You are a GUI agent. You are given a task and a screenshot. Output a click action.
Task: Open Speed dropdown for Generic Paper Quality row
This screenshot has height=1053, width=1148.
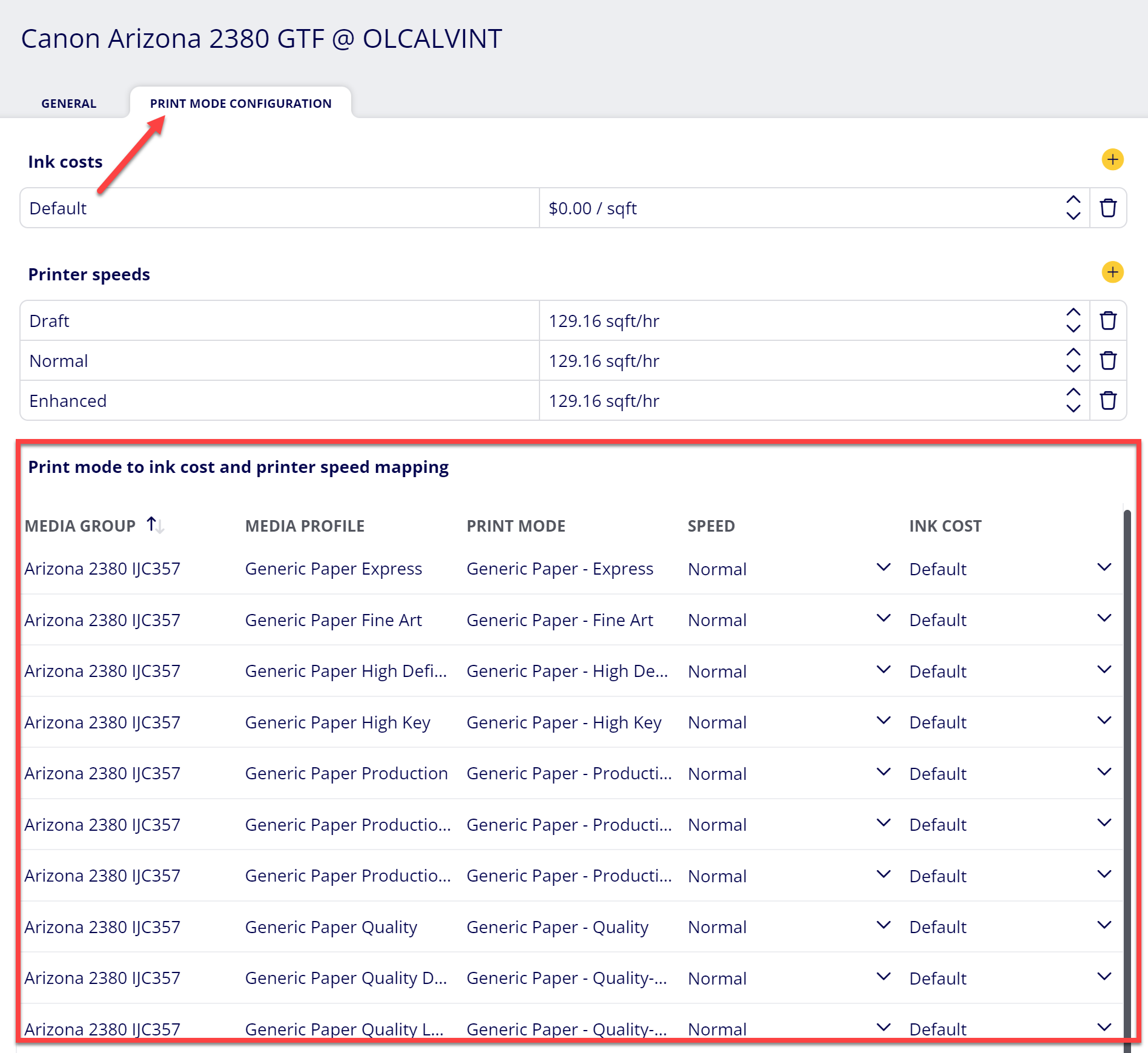[883, 926]
